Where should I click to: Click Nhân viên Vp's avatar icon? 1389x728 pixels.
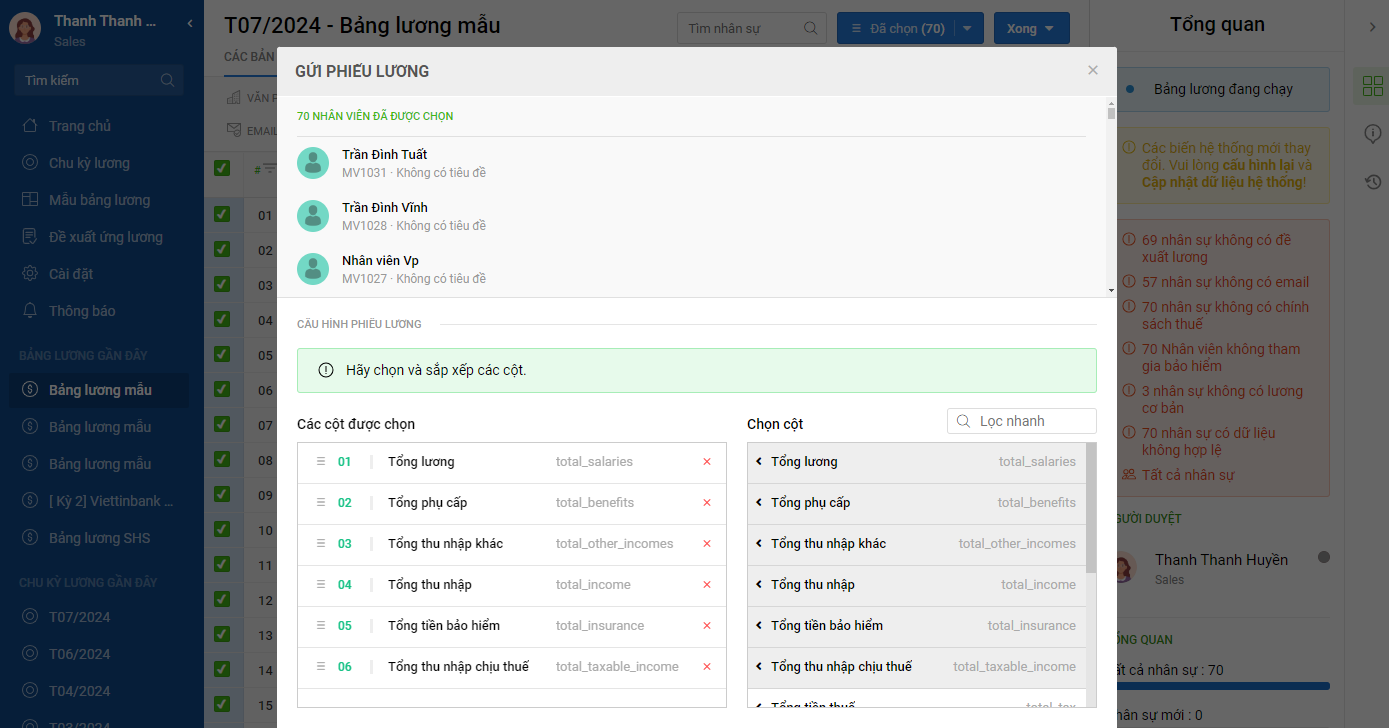coord(313,269)
